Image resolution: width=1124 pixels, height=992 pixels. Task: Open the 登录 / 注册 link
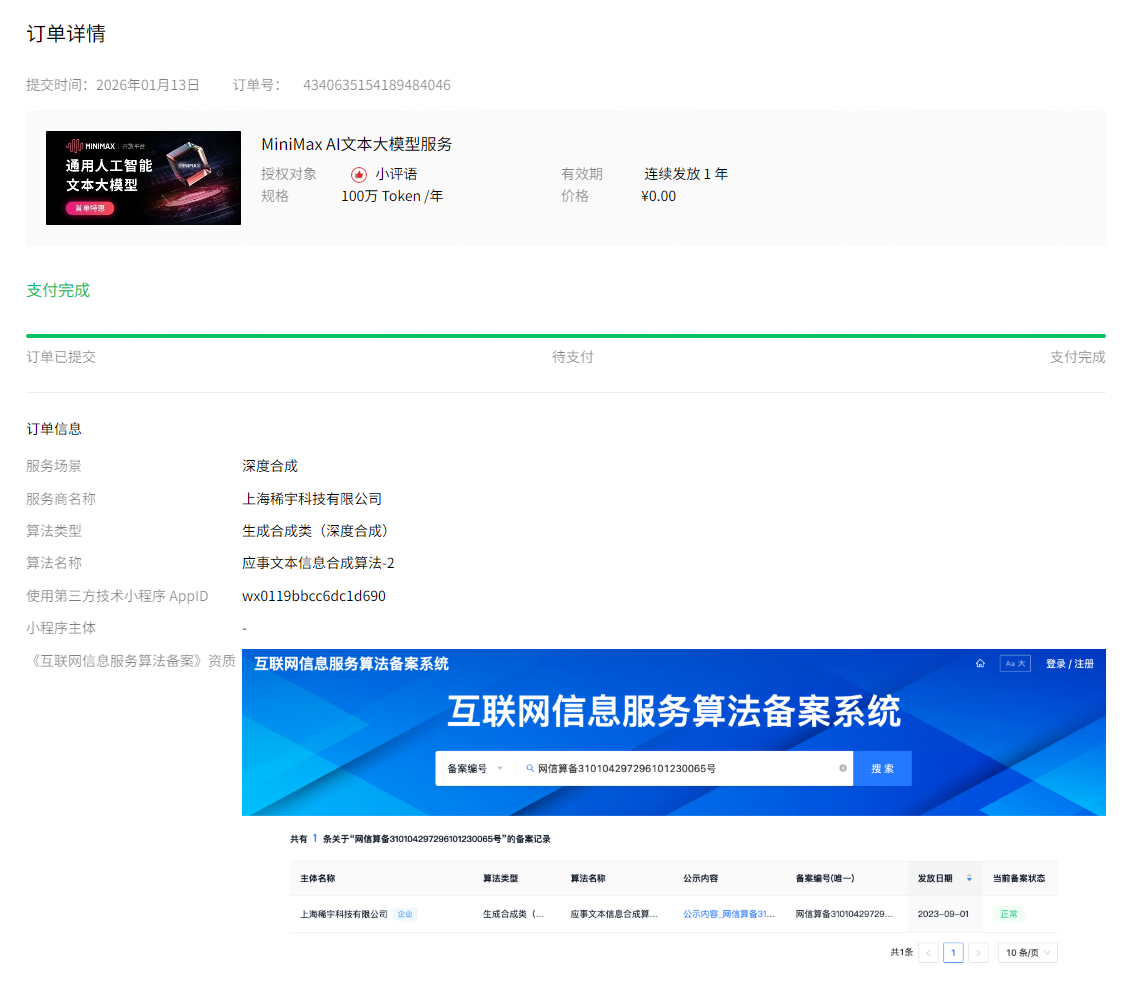(x=1070, y=664)
